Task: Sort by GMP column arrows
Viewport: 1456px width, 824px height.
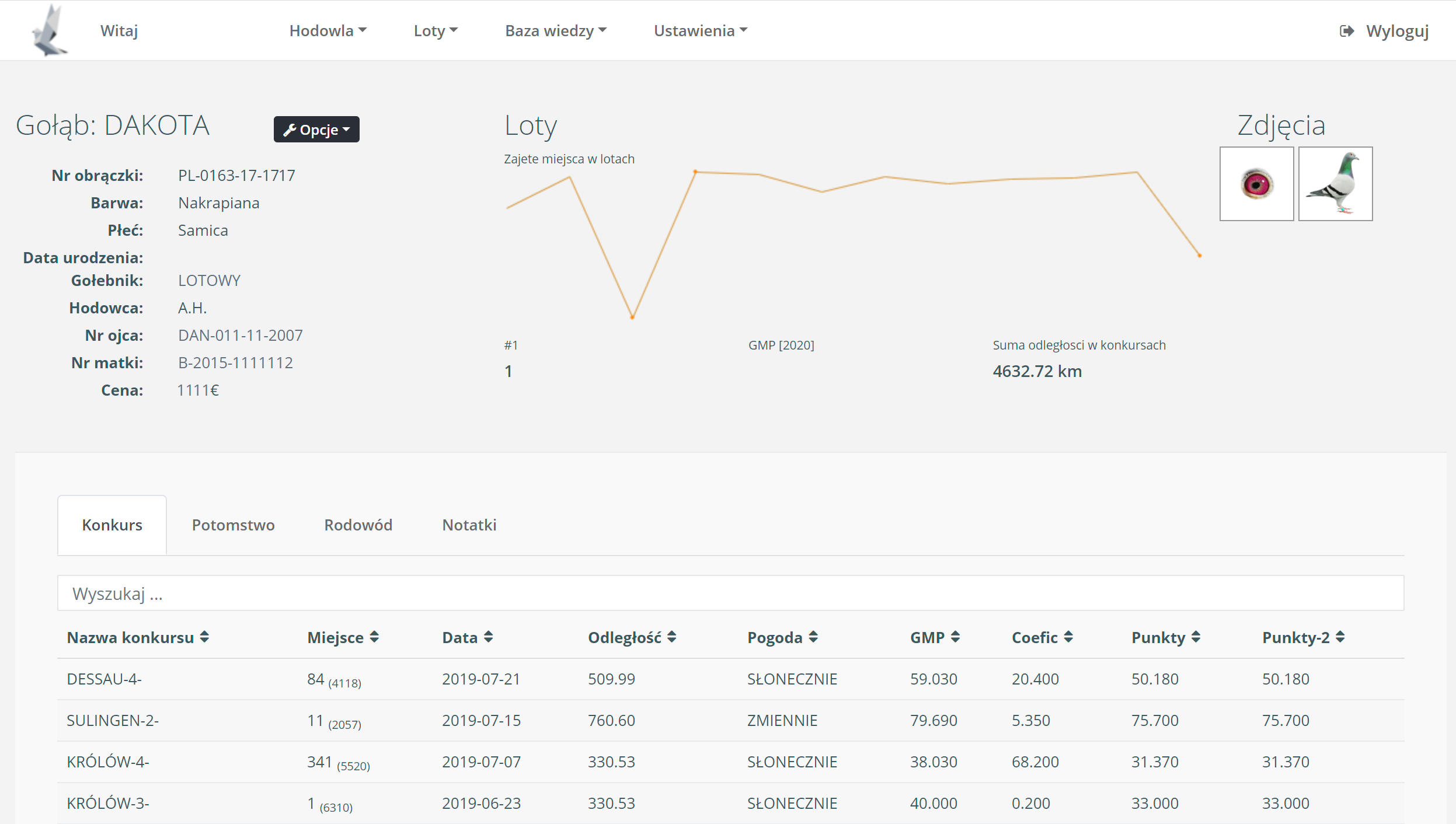Action: [955, 637]
